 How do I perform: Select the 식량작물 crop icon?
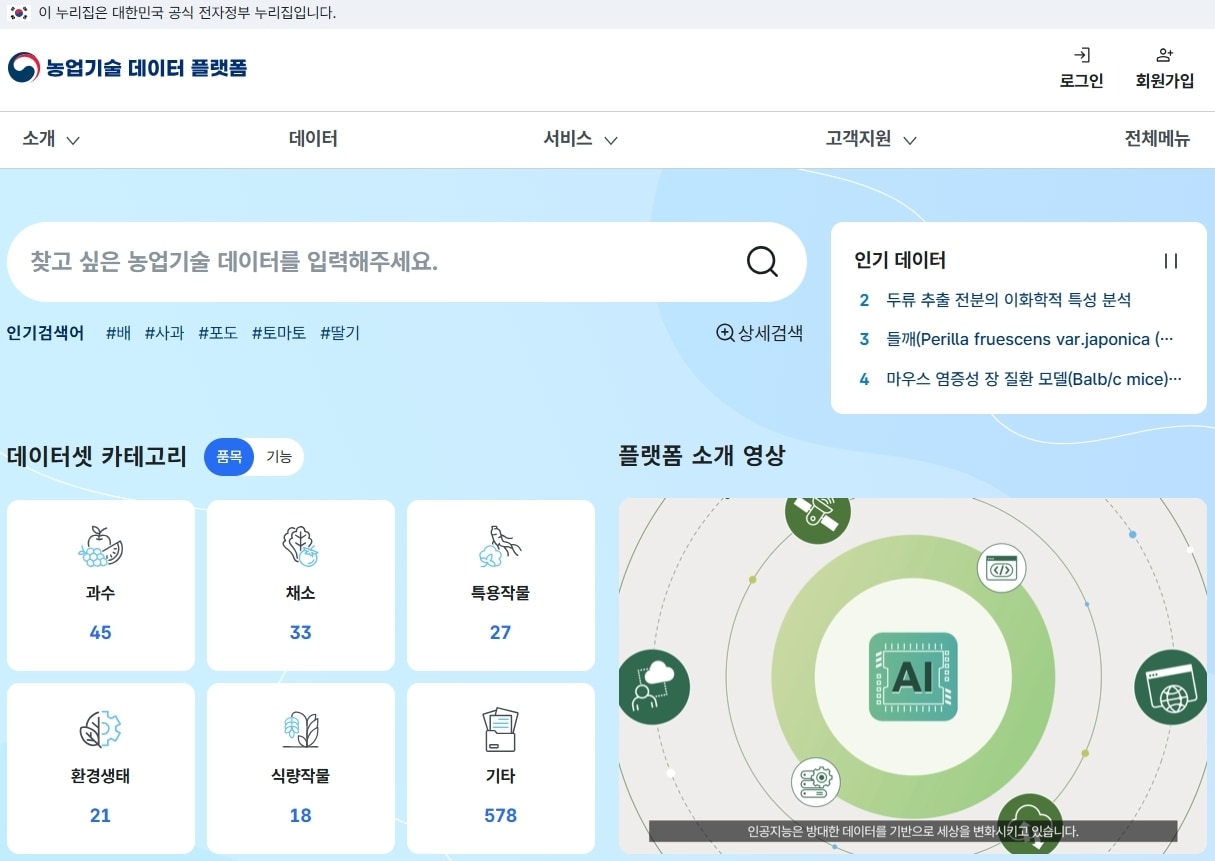300,730
